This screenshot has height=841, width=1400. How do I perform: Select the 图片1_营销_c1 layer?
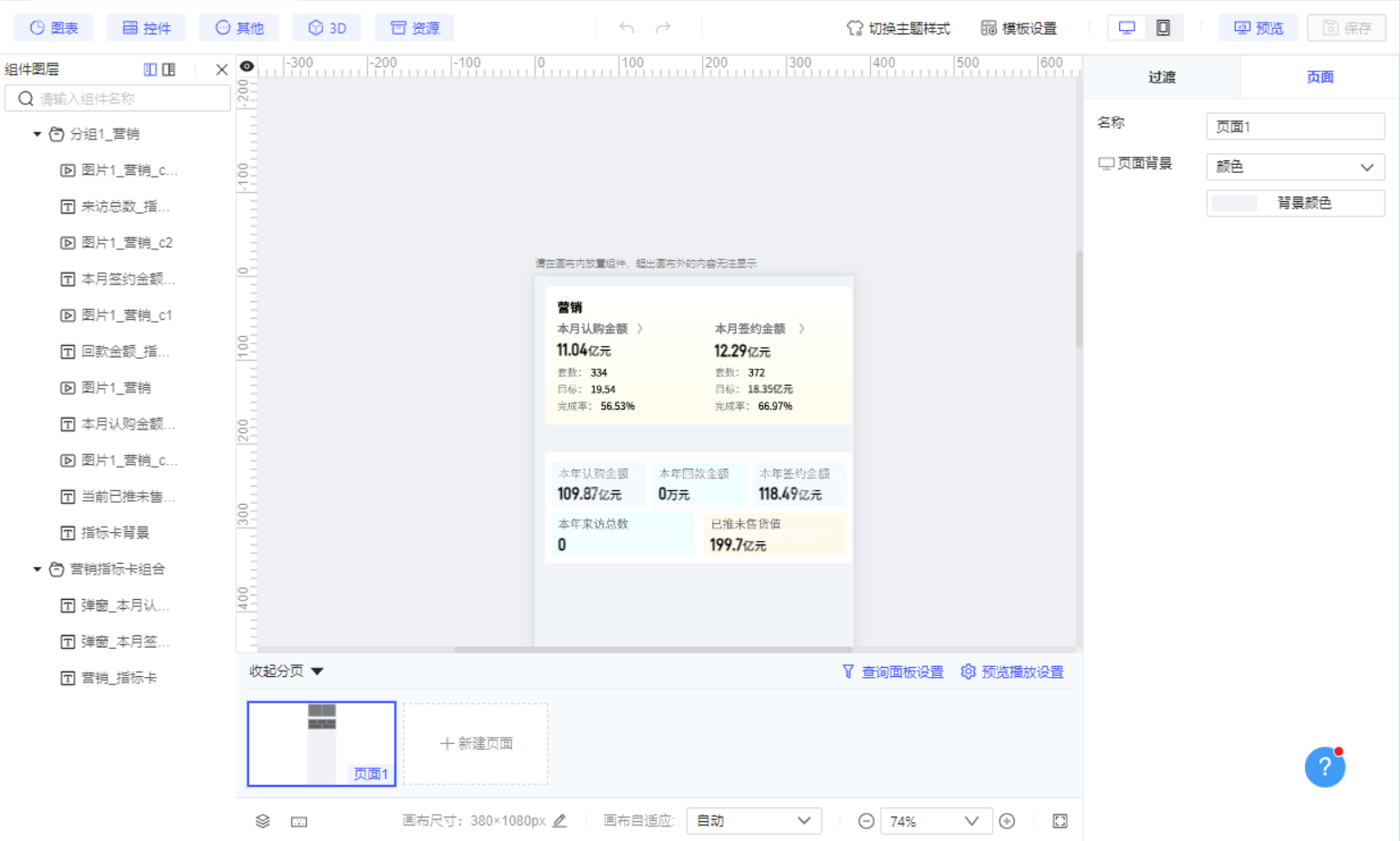coord(125,315)
